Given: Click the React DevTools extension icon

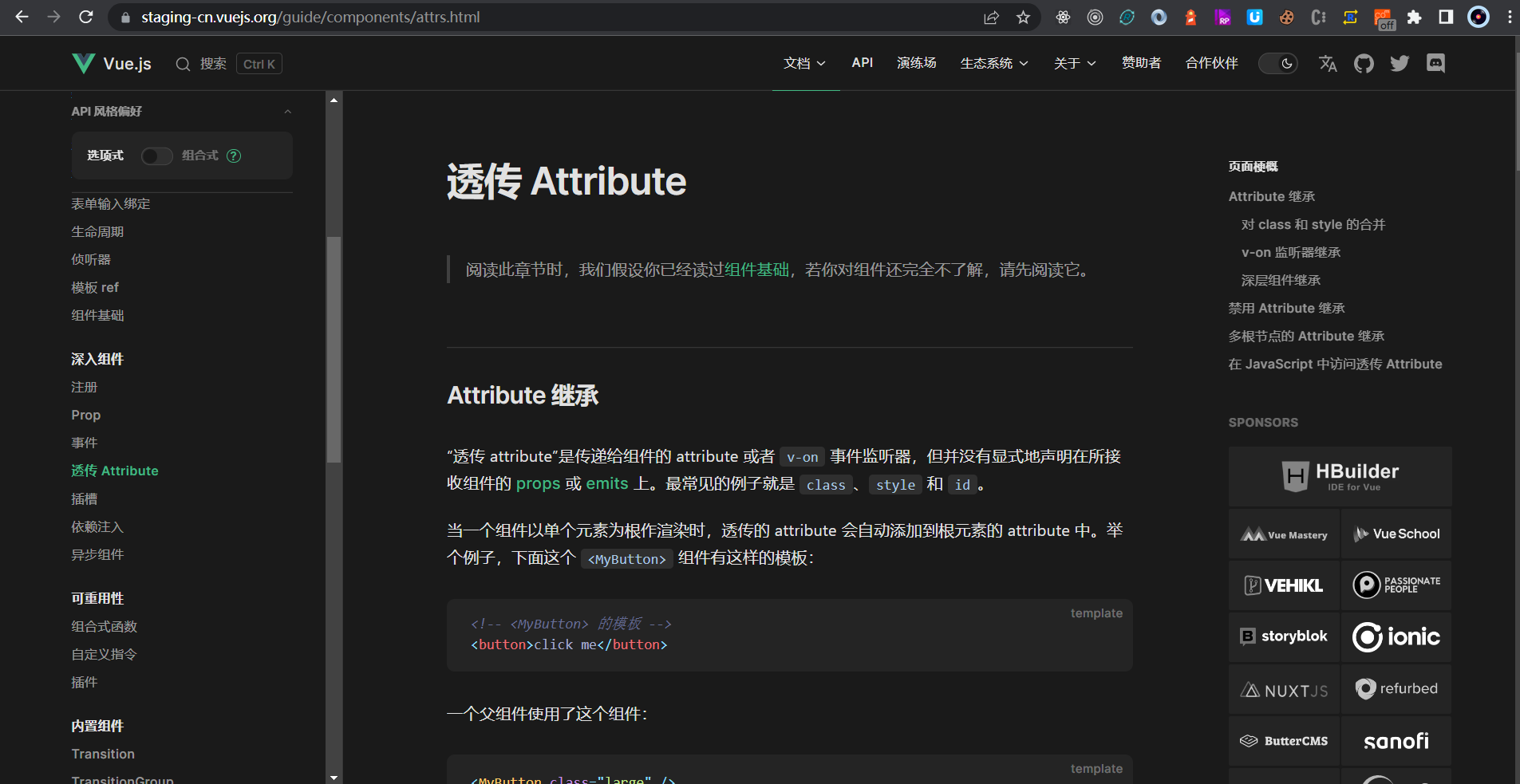Looking at the screenshot, I should click(1063, 18).
